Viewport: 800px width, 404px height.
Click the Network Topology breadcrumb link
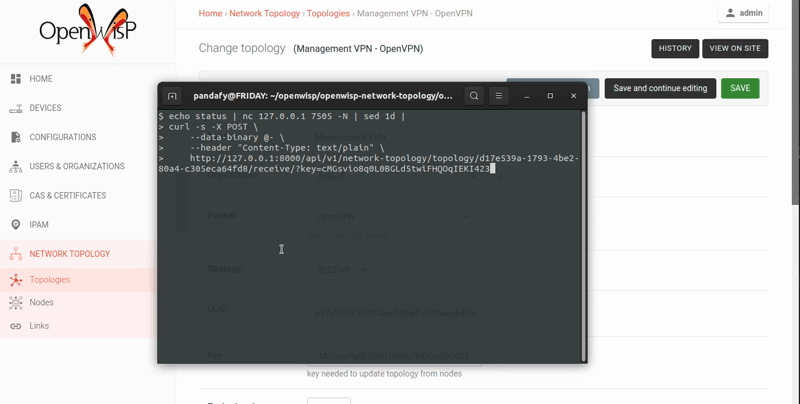point(264,13)
